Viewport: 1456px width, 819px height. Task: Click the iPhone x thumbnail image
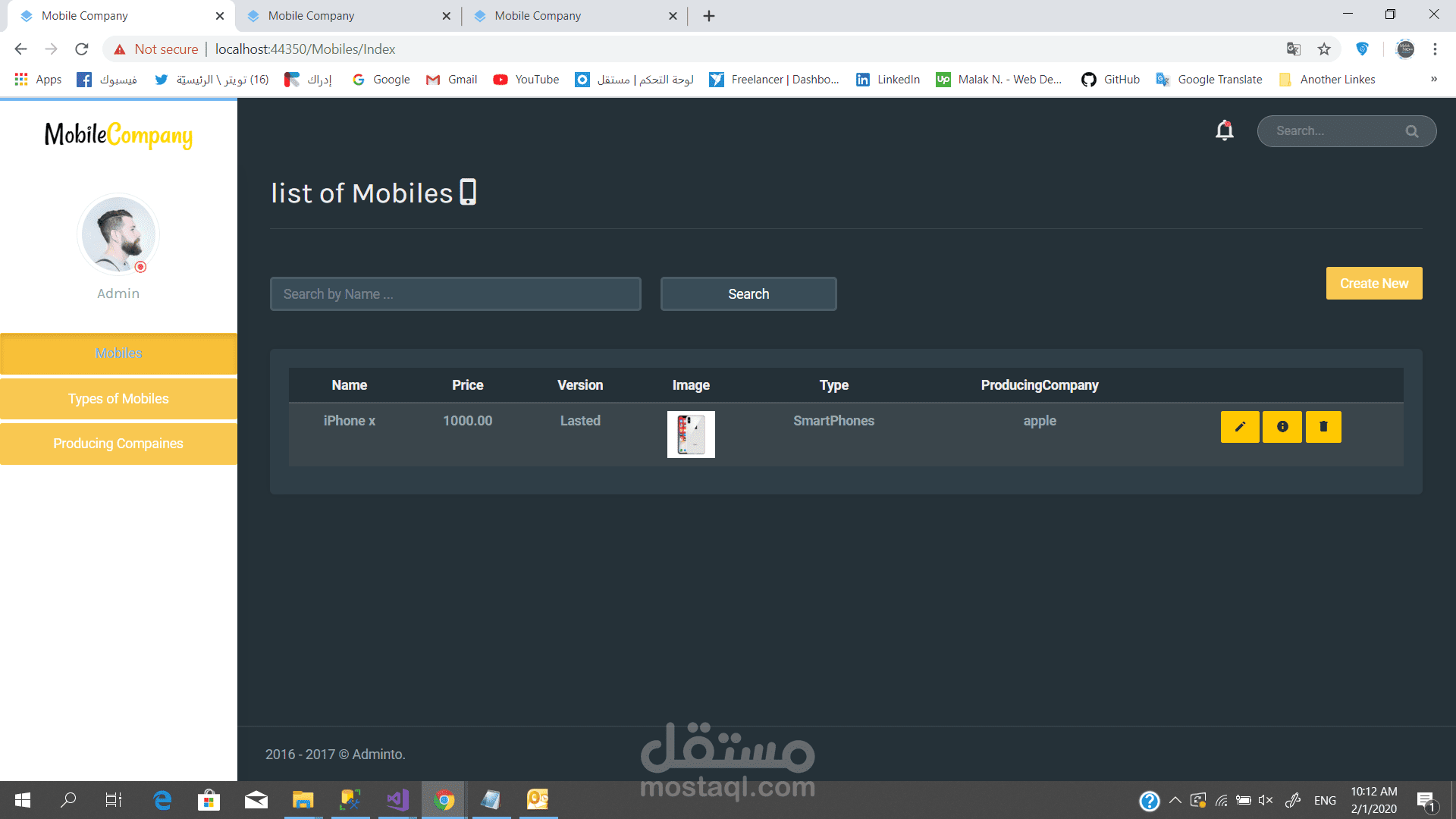(691, 435)
